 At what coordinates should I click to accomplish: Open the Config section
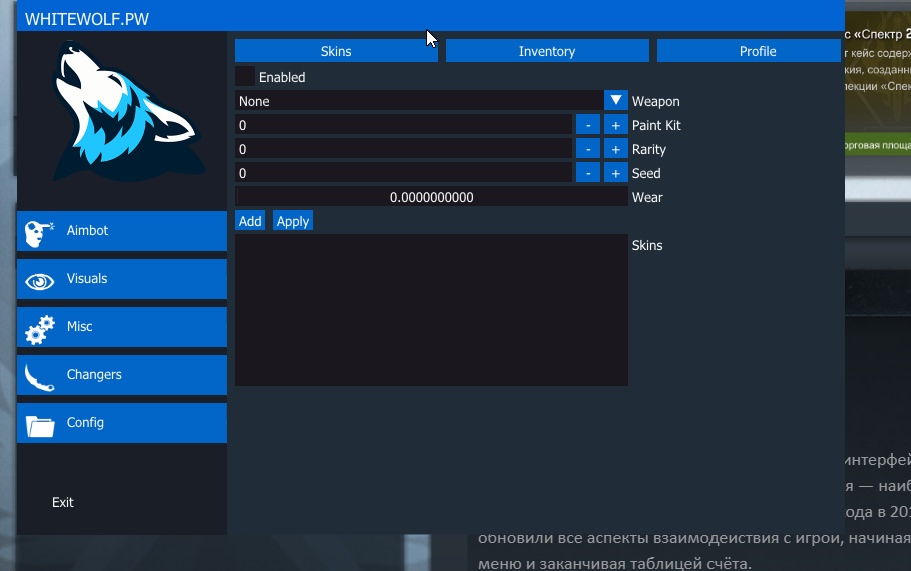tap(121, 423)
